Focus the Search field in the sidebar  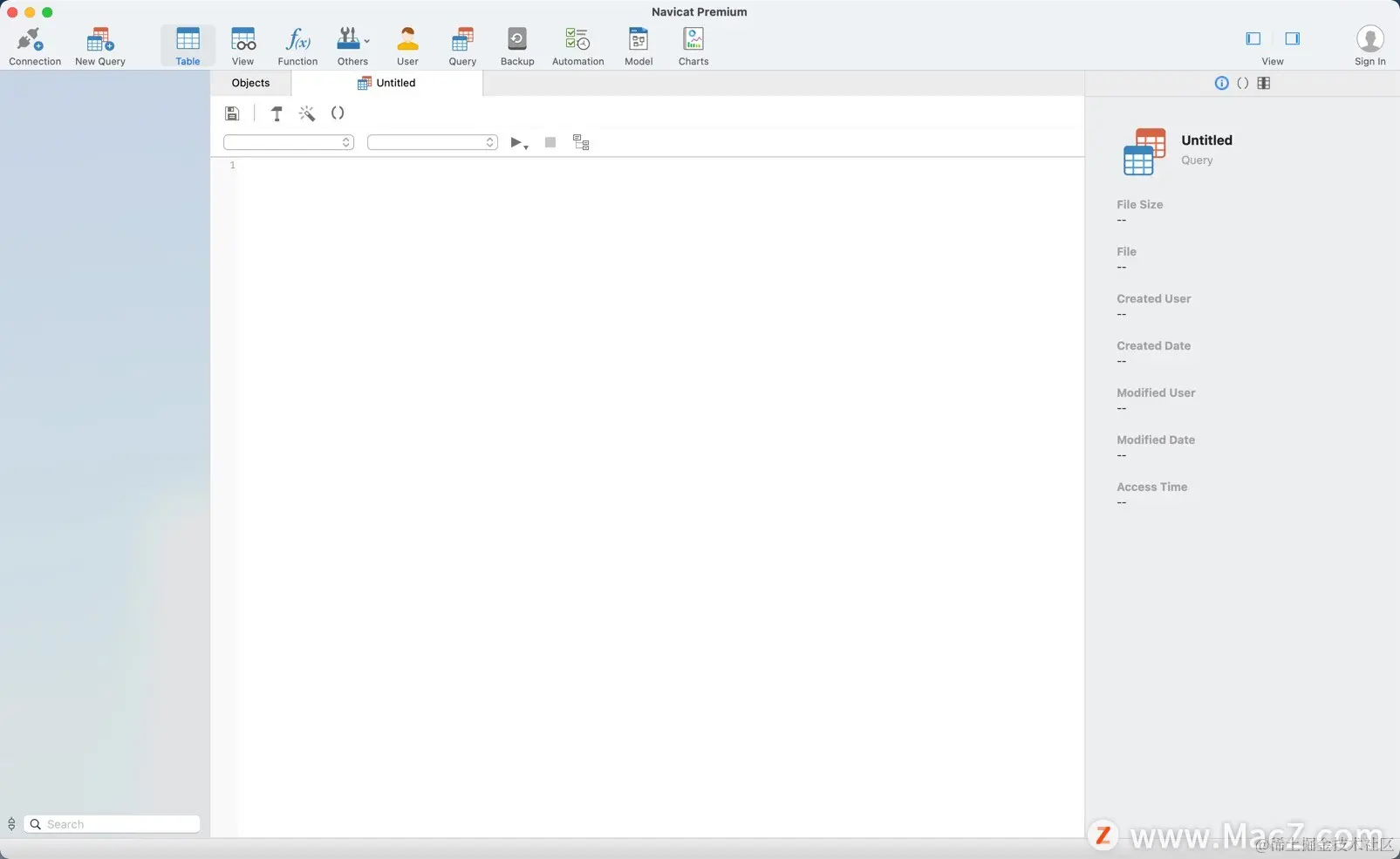click(112, 824)
